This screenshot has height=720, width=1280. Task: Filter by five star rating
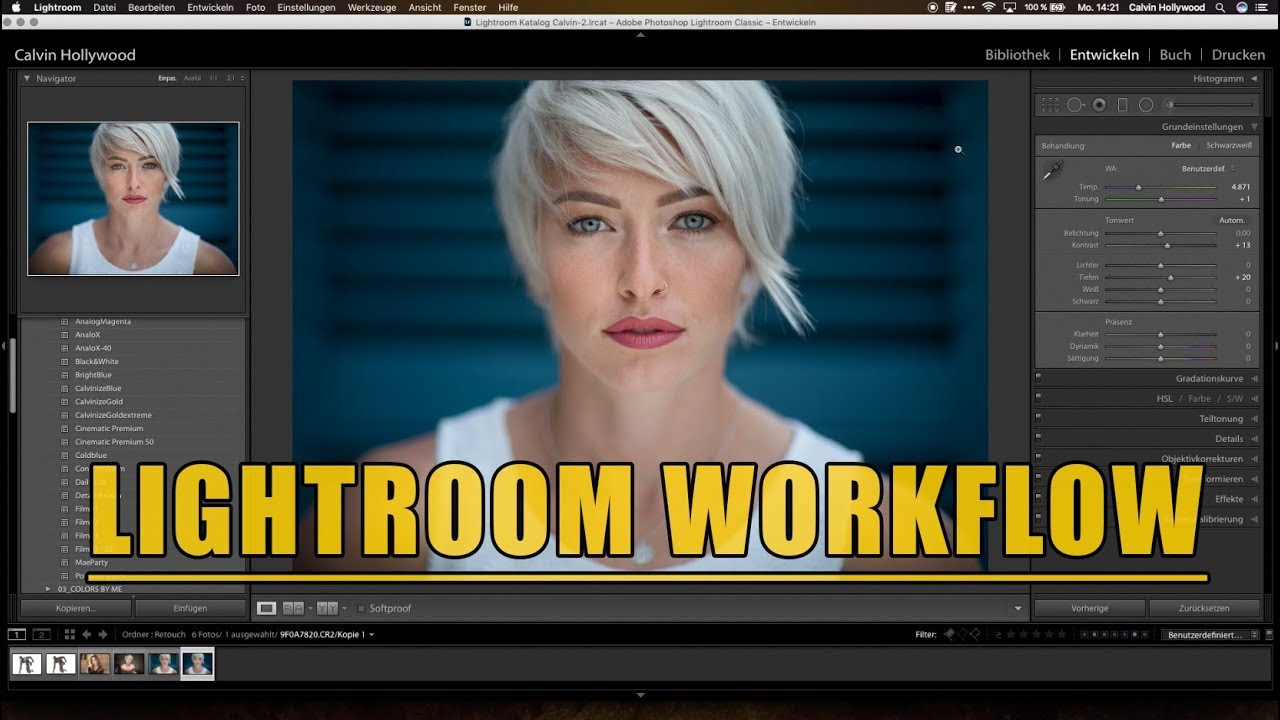click(x=1062, y=634)
